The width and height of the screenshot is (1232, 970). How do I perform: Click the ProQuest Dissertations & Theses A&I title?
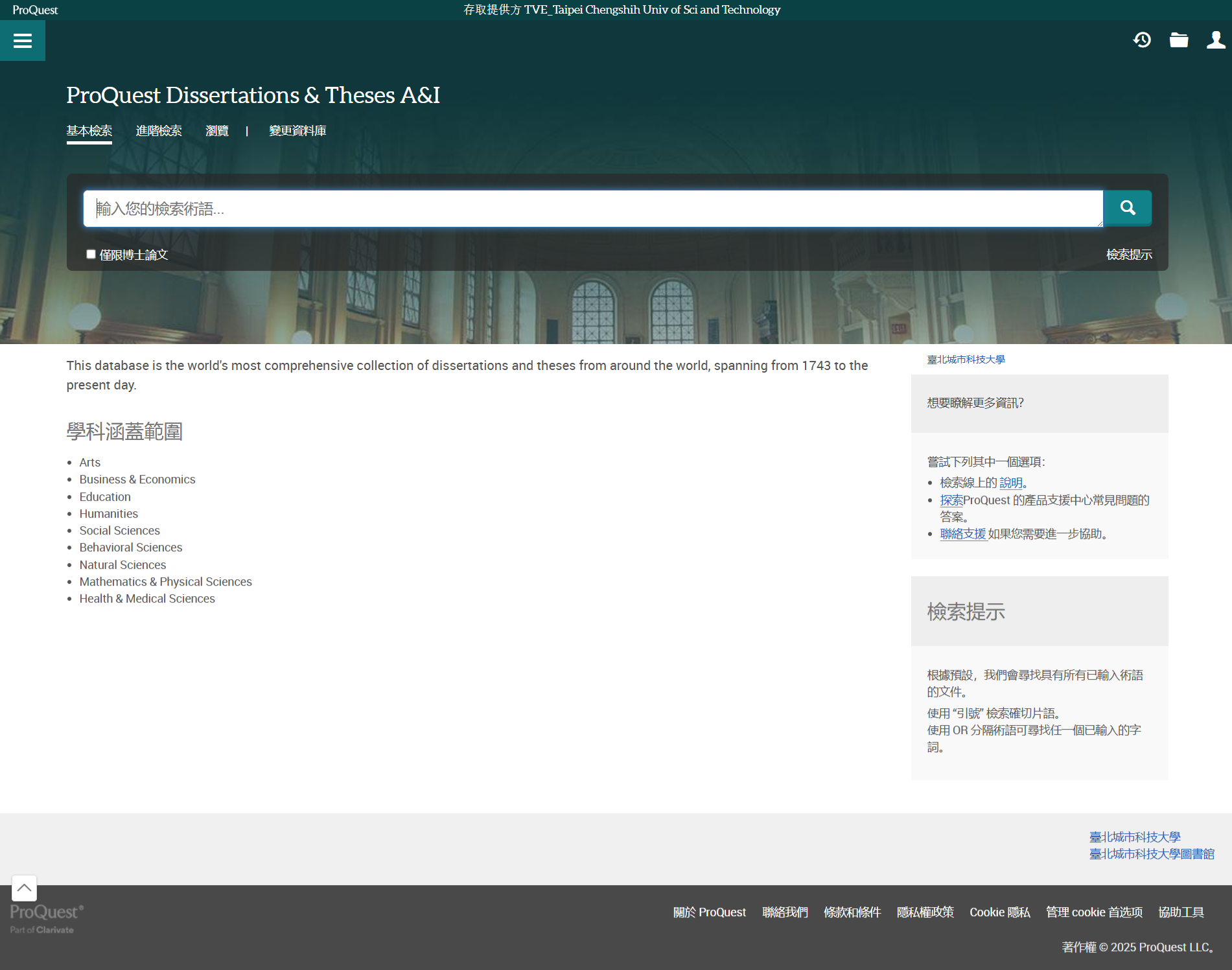(x=253, y=95)
